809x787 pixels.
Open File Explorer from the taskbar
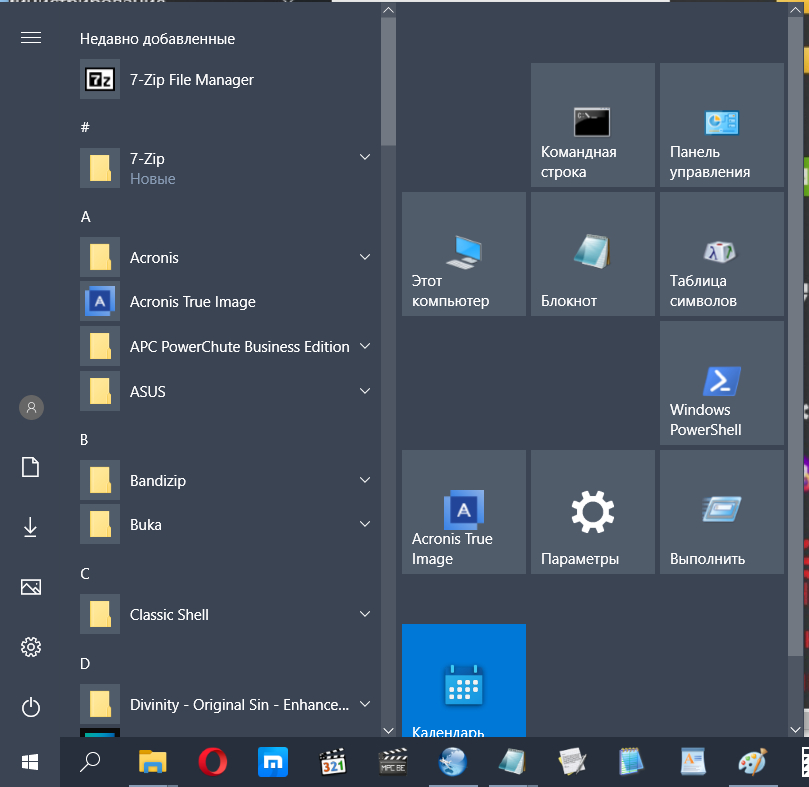(153, 762)
